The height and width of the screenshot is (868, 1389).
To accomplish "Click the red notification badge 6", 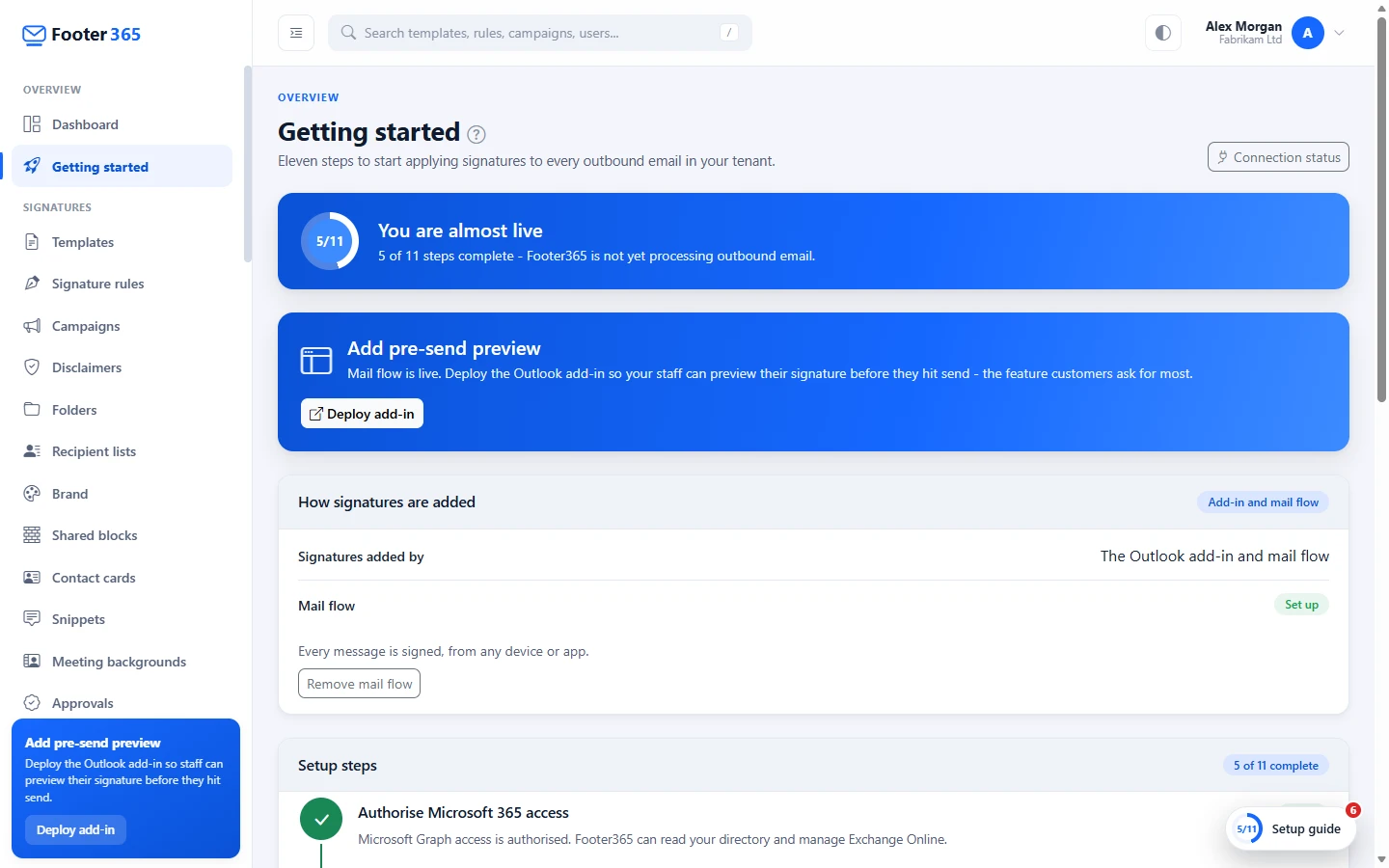I will point(1353,810).
